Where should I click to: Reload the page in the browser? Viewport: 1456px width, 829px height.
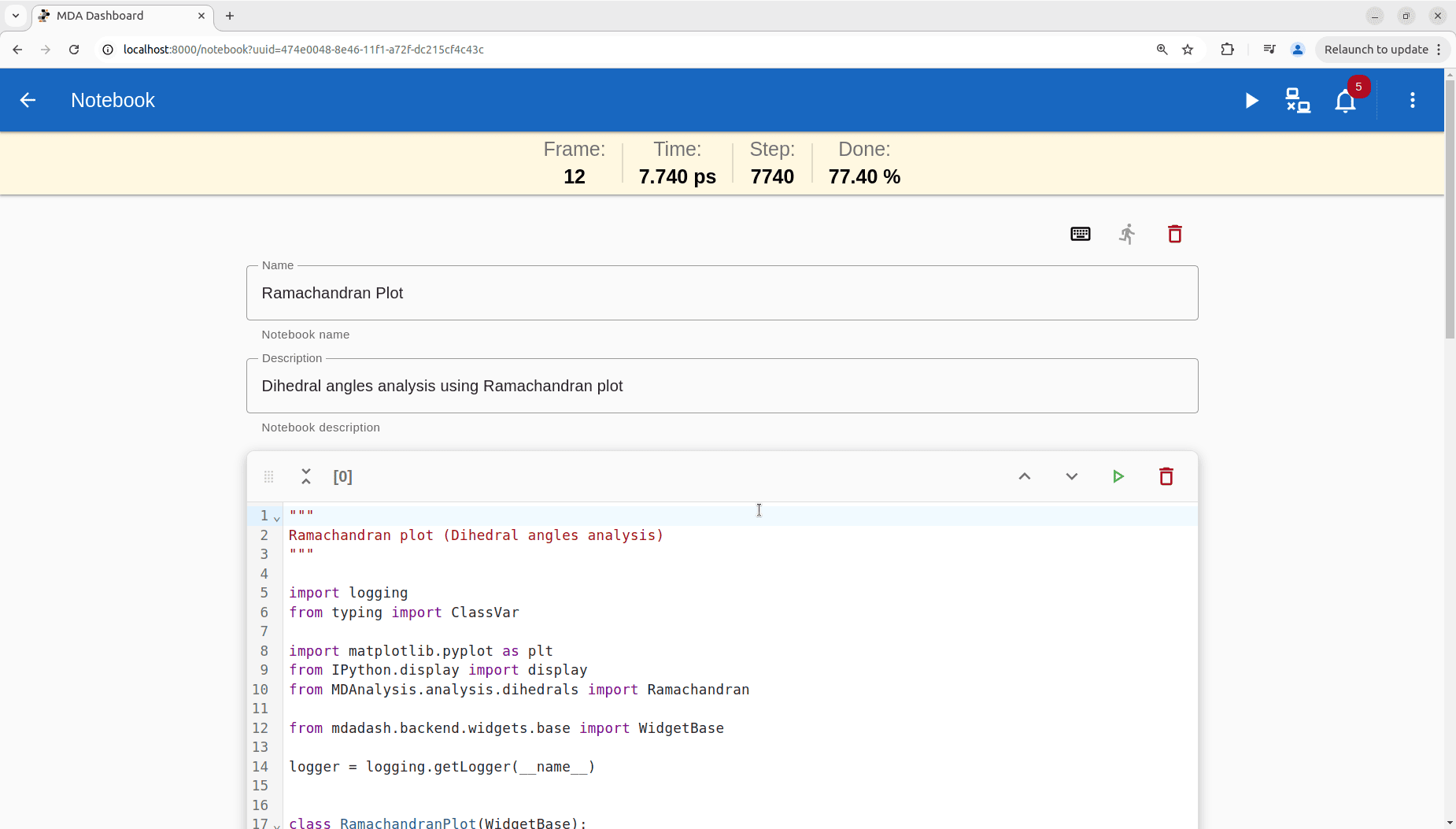click(x=74, y=50)
